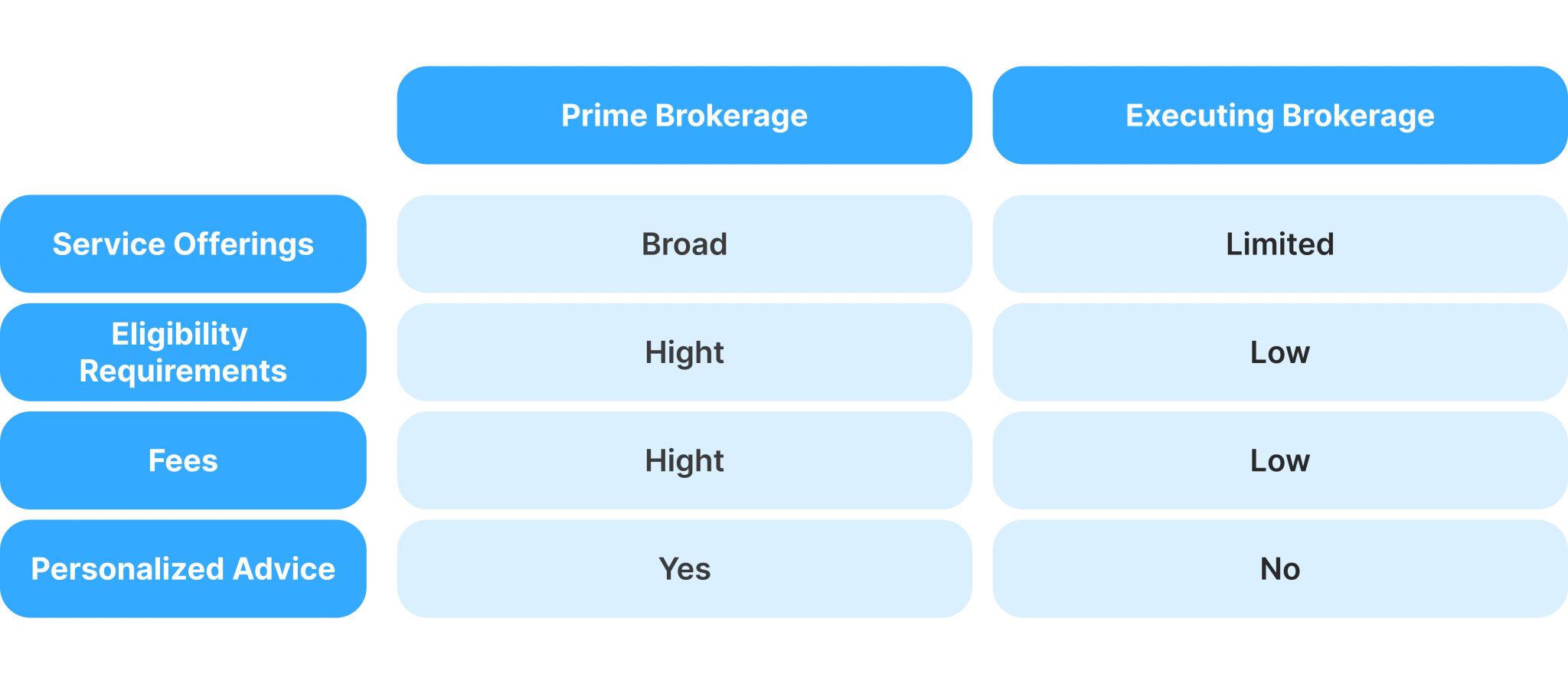This screenshot has height=684, width=1568.
Task: Click the Fees row label
Action: [x=183, y=460]
